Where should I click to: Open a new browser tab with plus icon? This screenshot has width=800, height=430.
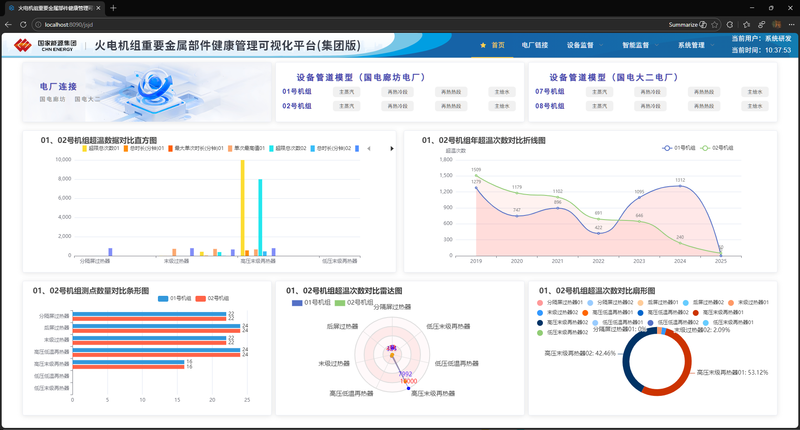tap(113, 7)
